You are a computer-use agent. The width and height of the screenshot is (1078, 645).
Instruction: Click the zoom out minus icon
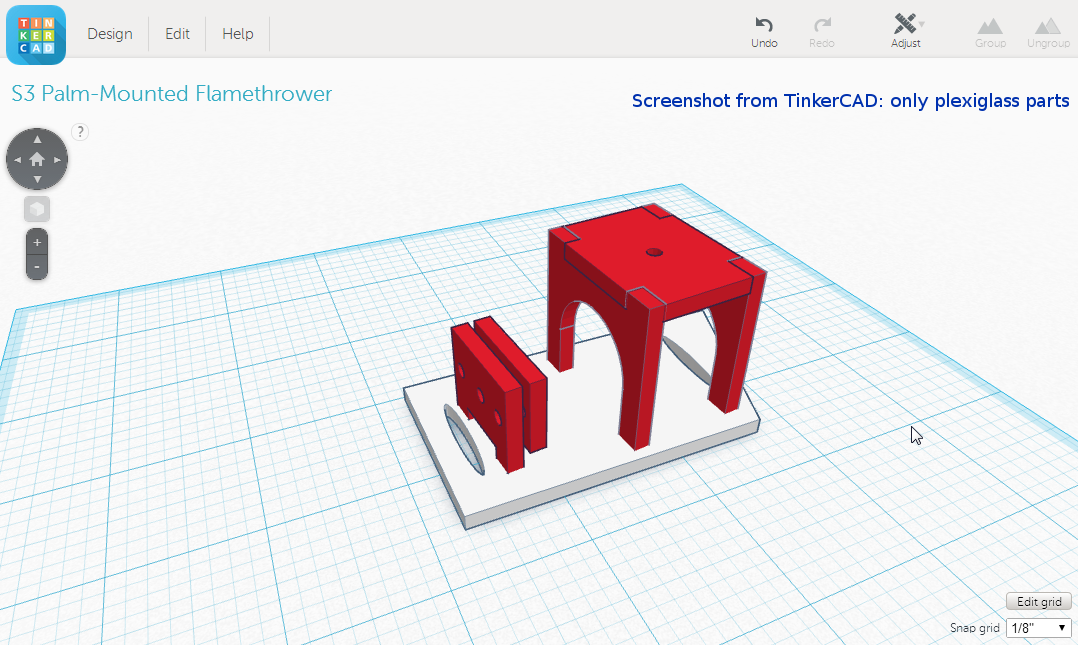pos(36,265)
